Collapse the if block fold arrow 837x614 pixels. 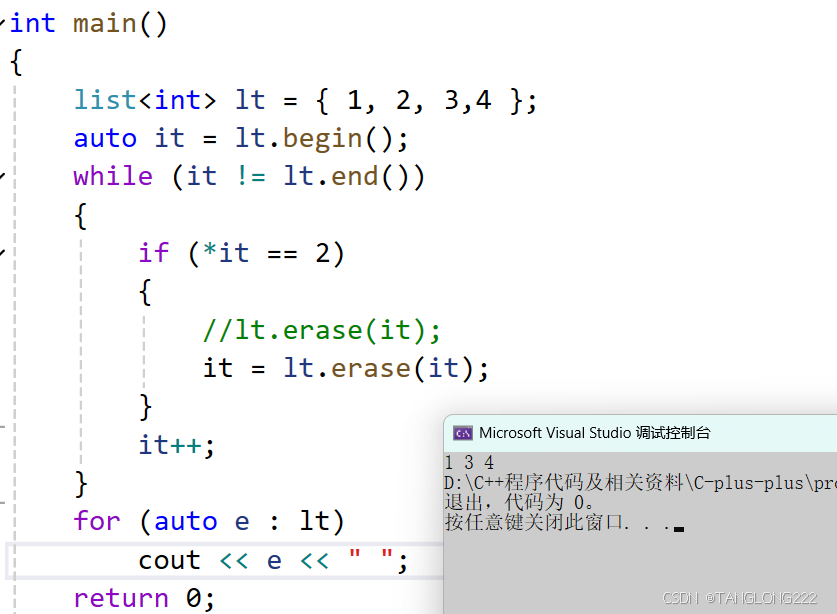[2, 252]
